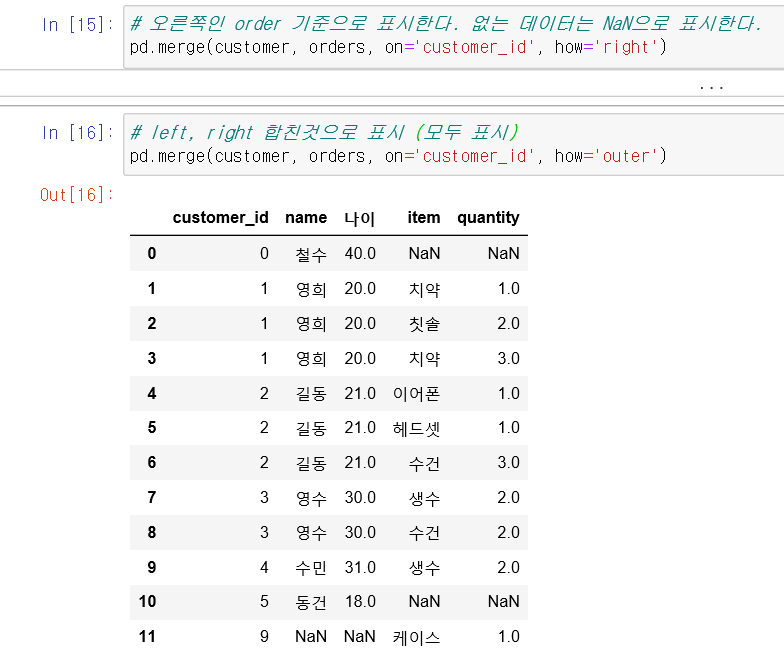Click the 케이스 item cell in row 11

pyautogui.click(x=416, y=638)
